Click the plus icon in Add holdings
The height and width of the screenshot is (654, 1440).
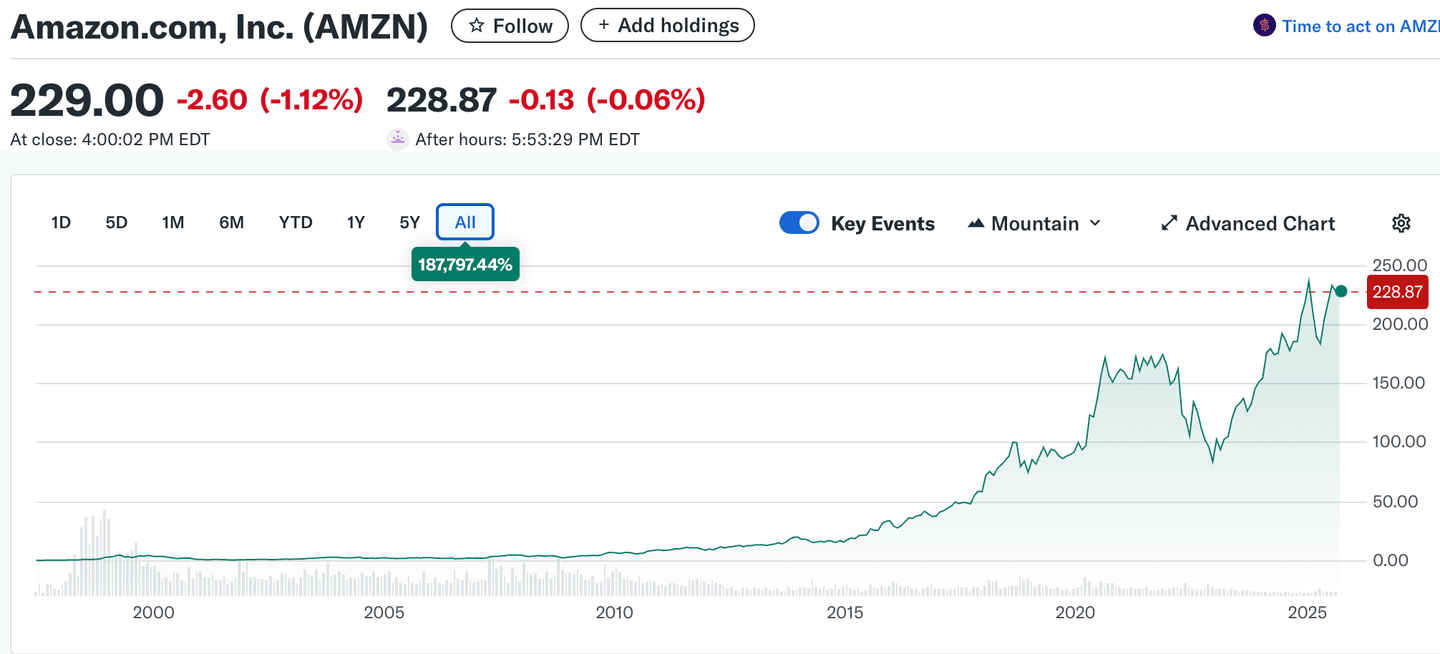(603, 25)
